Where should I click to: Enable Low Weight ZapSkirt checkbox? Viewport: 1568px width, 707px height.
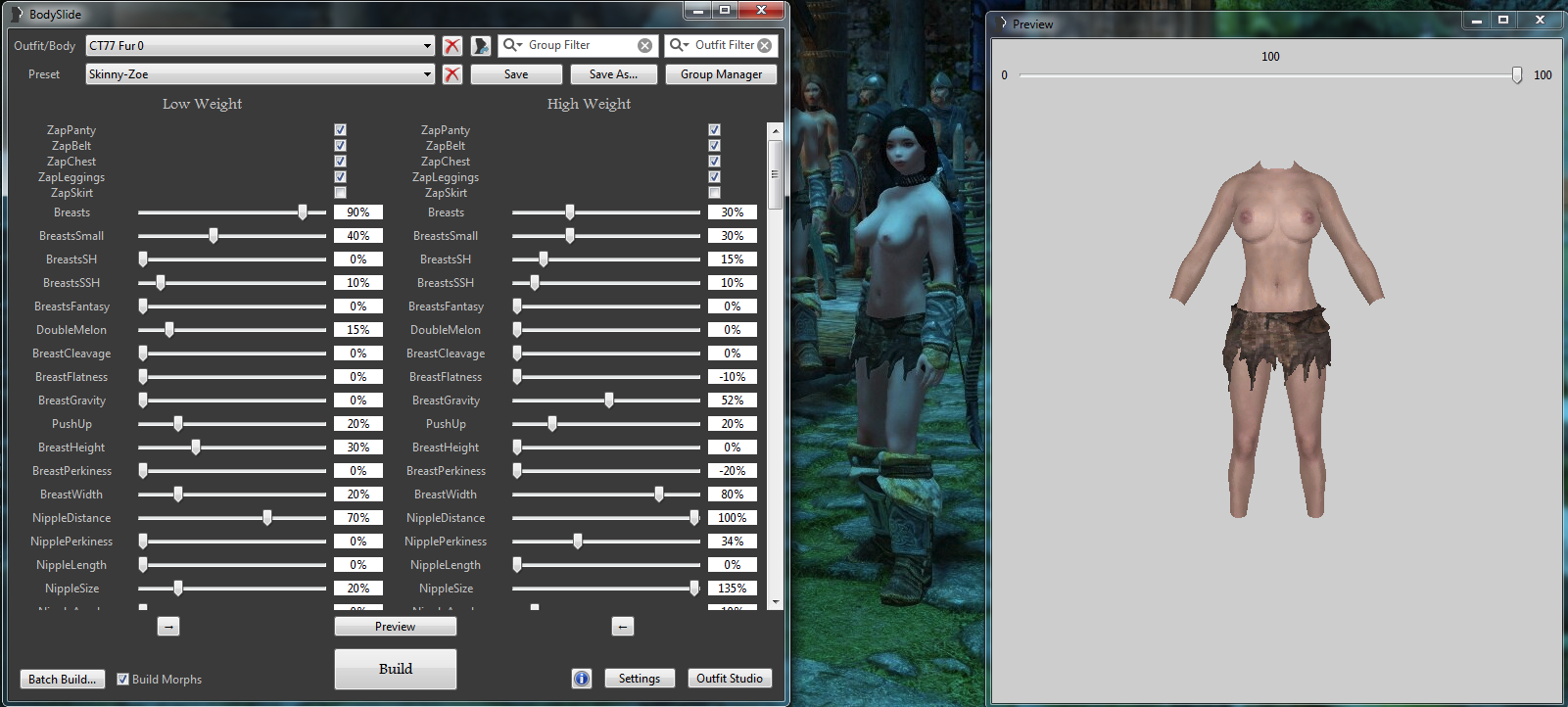pyautogui.click(x=340, y=193)
